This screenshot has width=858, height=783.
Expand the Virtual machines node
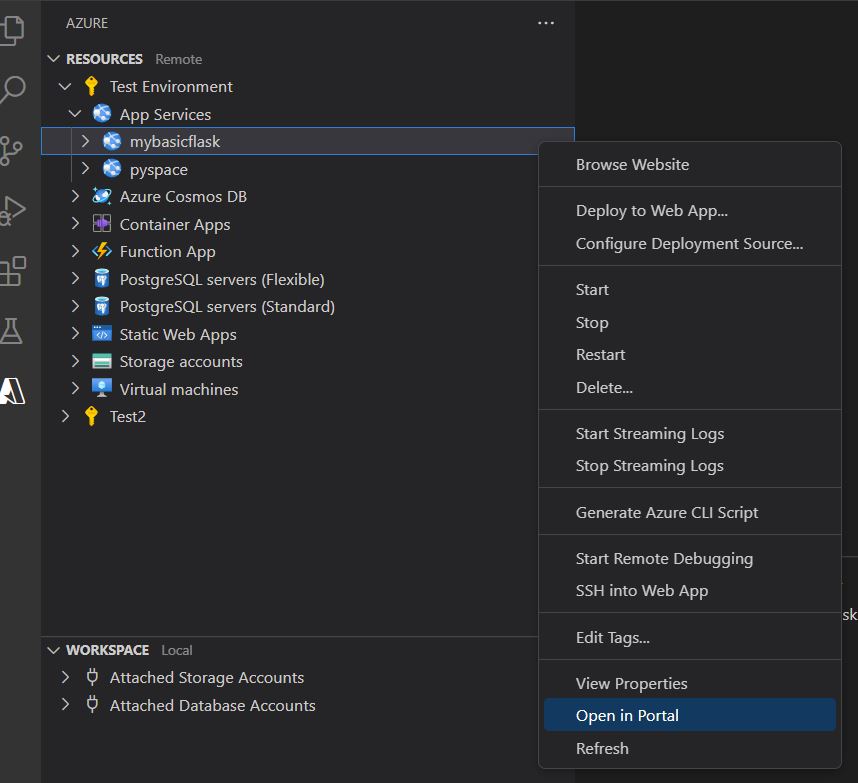75,389
